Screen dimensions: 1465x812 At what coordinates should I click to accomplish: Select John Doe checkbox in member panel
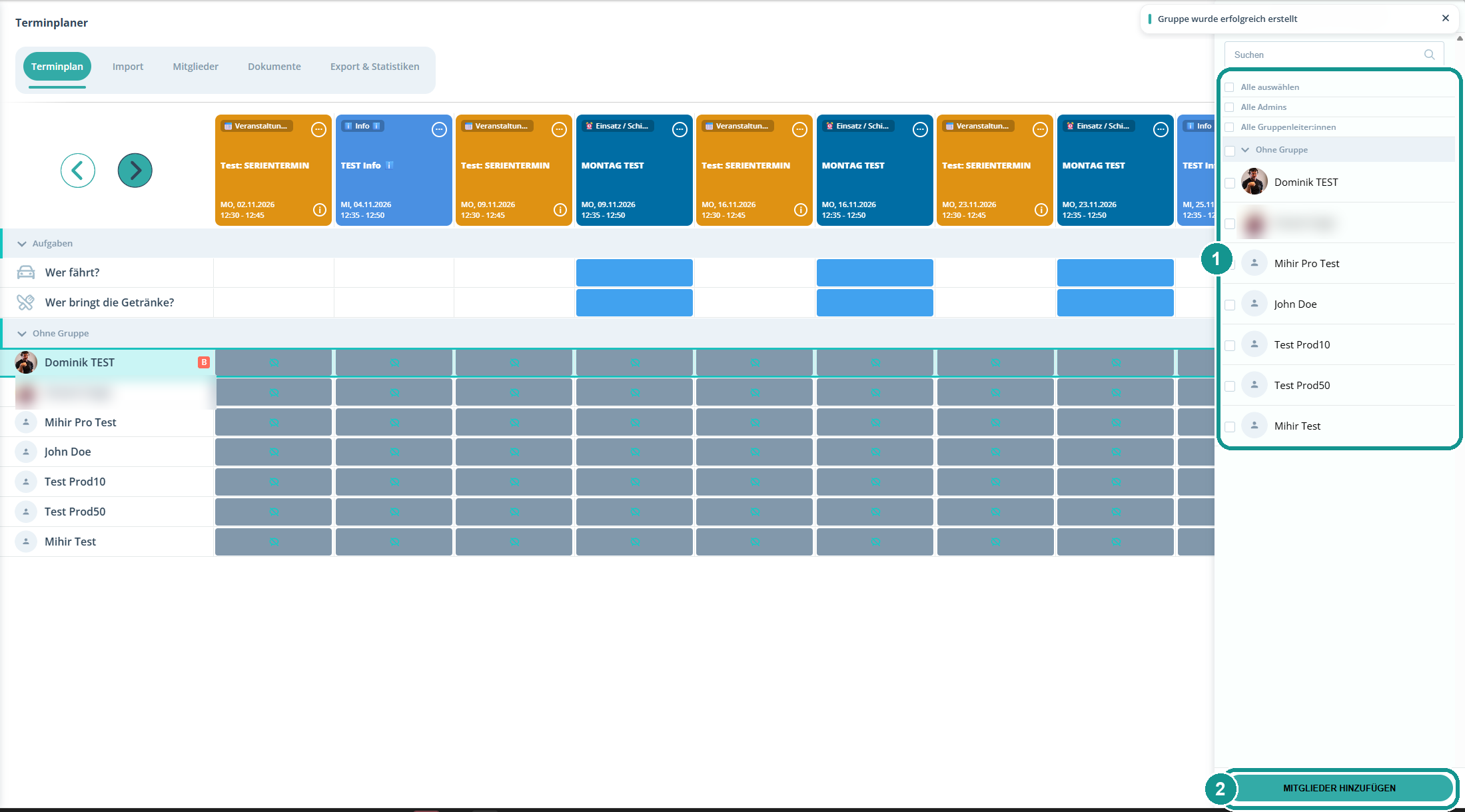click(x=1230, y=305)
